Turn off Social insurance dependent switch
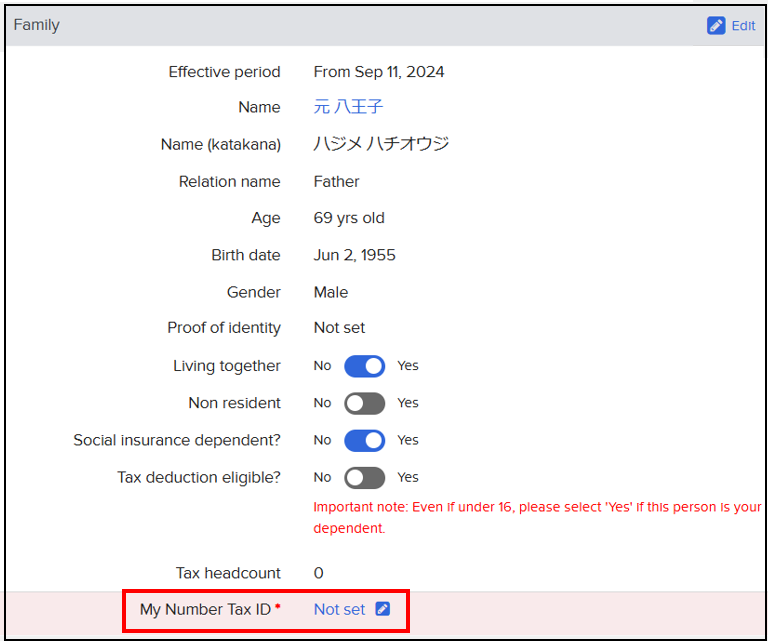 point(364,440)
